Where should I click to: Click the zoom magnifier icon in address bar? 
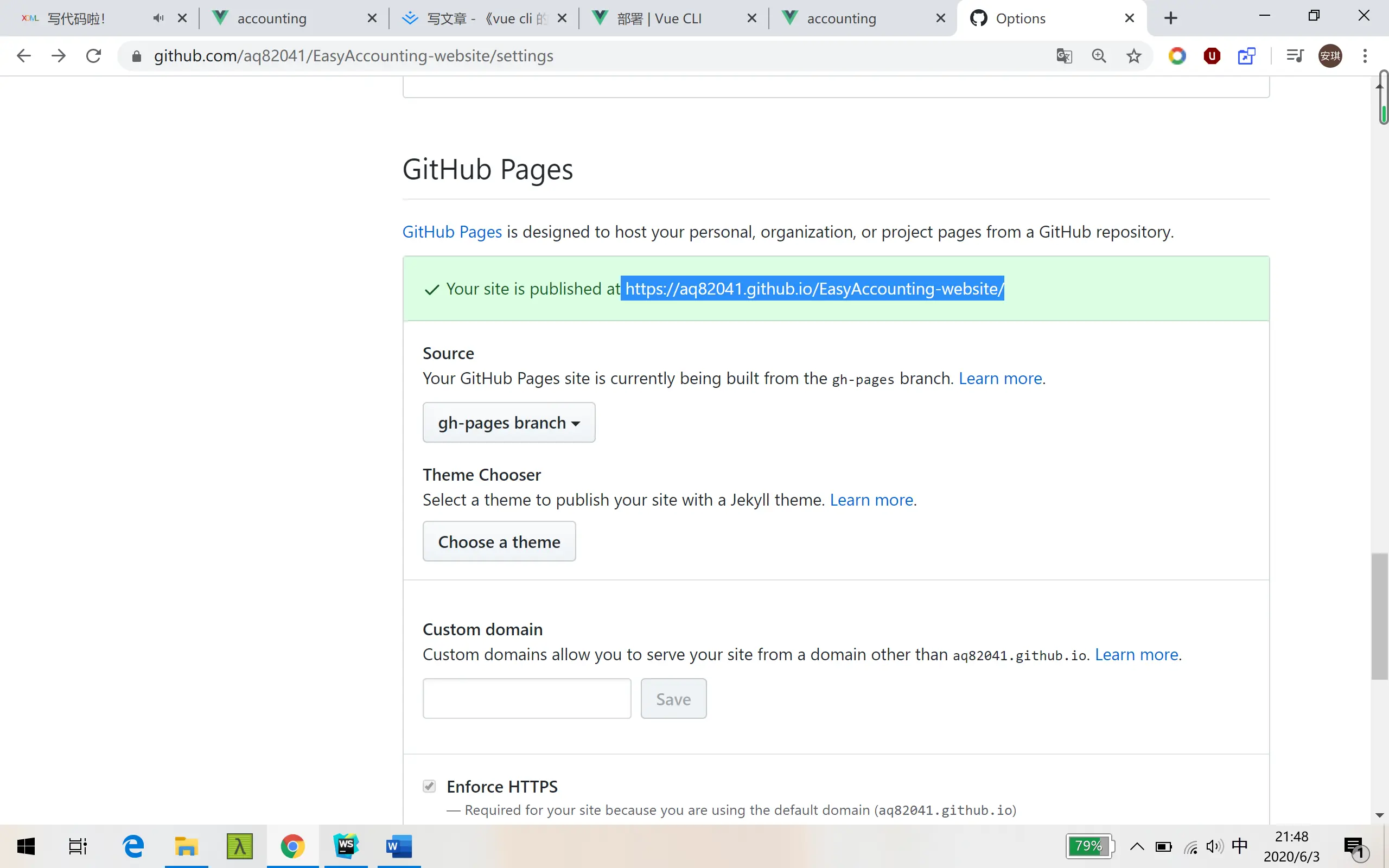coord(1099,56)
